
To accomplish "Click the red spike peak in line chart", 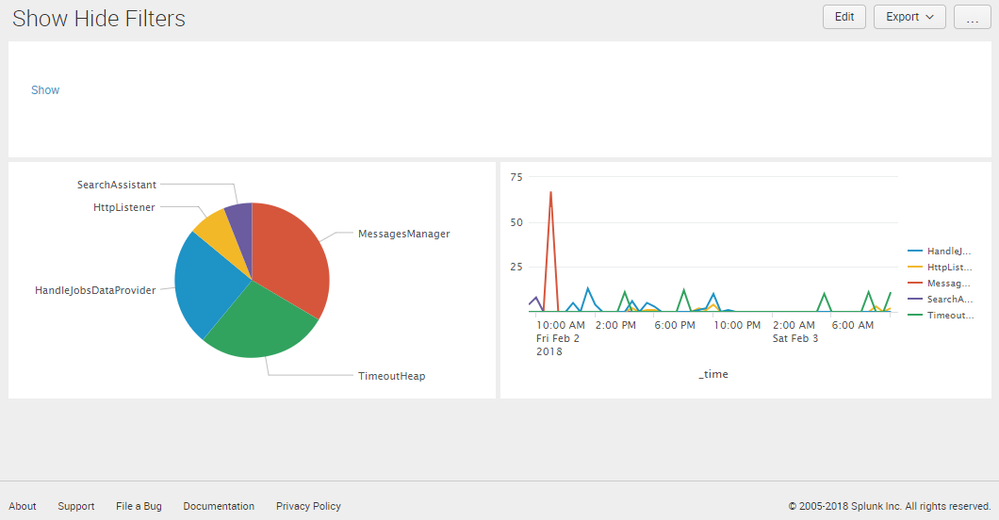I will click(x=550, y=193).
